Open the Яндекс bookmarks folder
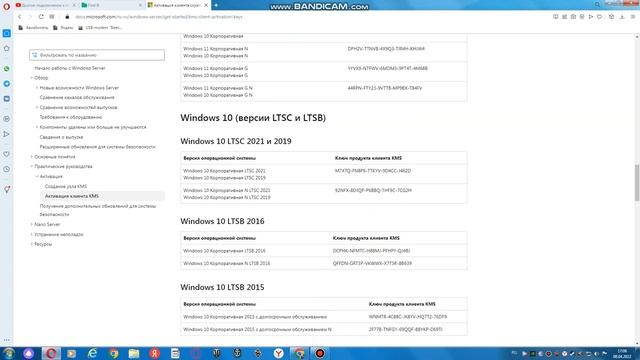This screenshot has height=360, width=640. point(63,28)
